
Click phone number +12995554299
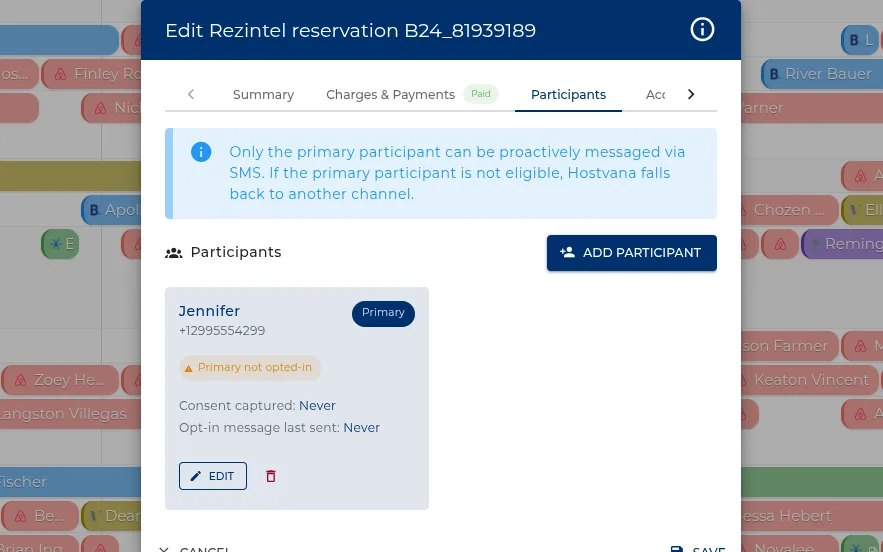pos(222,331)
